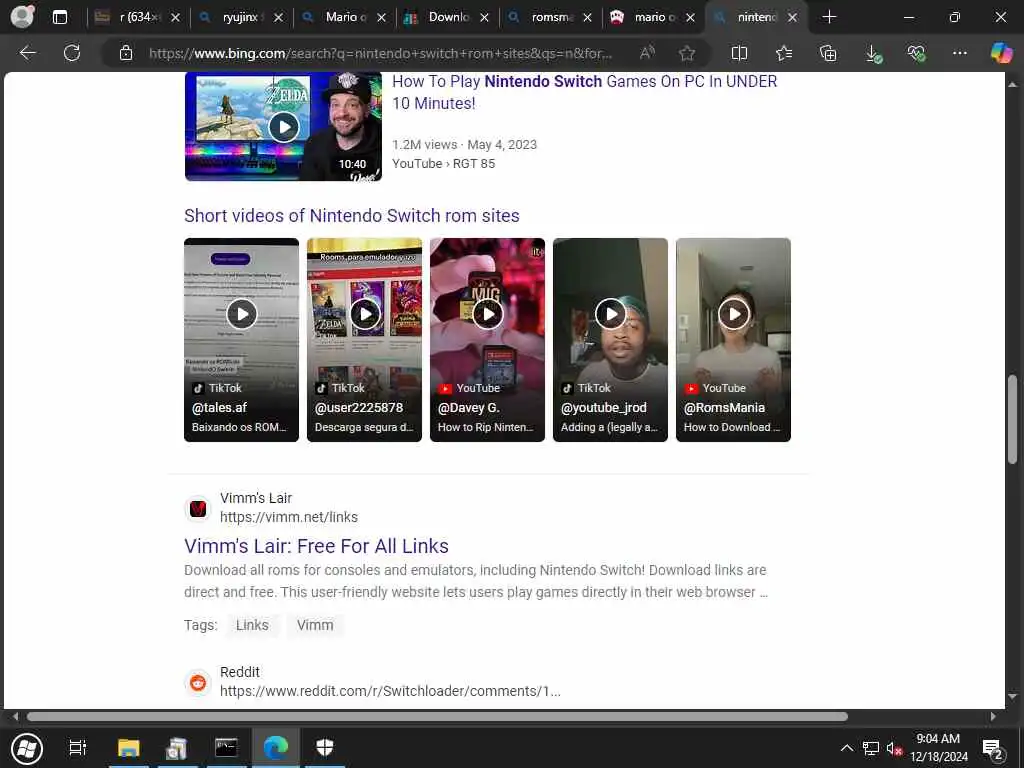Play the @Davey G. YouTube short

[x=487, y=340]
